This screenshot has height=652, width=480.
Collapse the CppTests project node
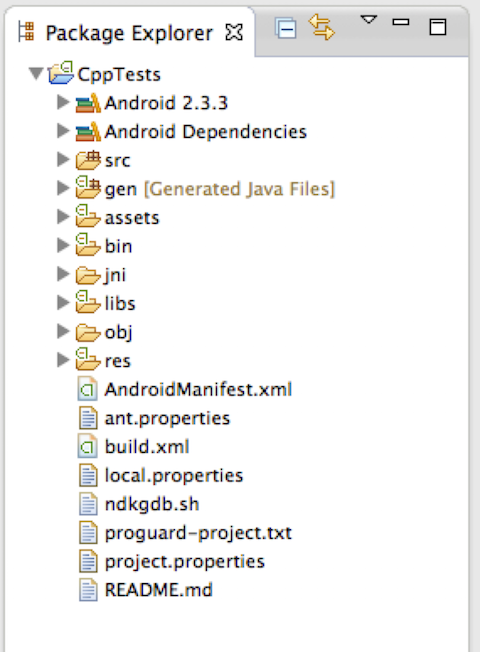[36, 74]
